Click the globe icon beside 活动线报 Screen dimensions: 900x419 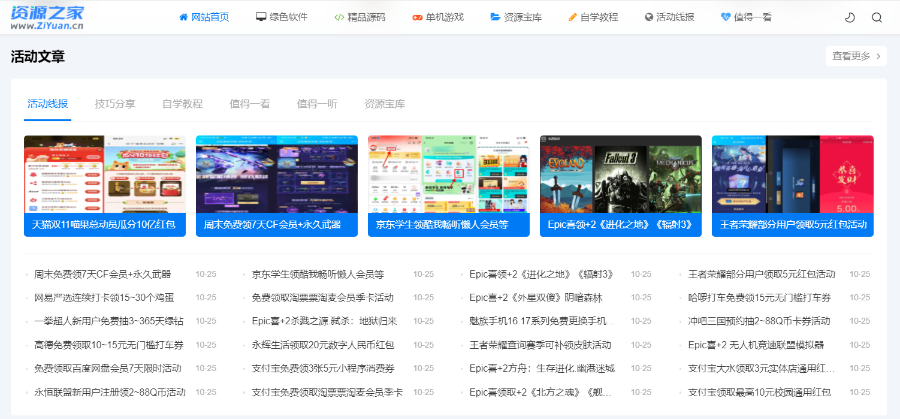coord(649,17)
